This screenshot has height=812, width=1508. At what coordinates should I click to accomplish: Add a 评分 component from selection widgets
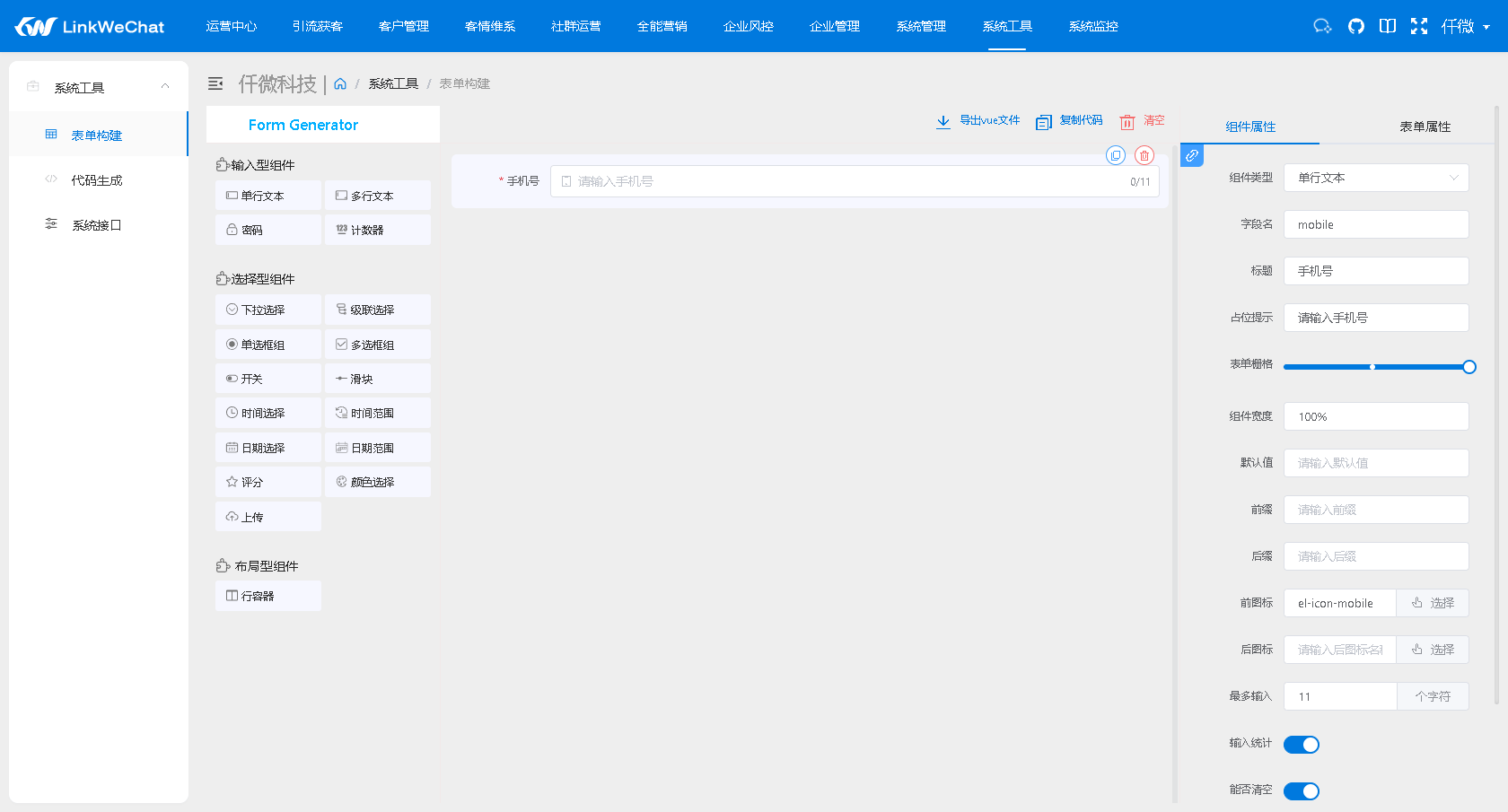click(267, 481)
